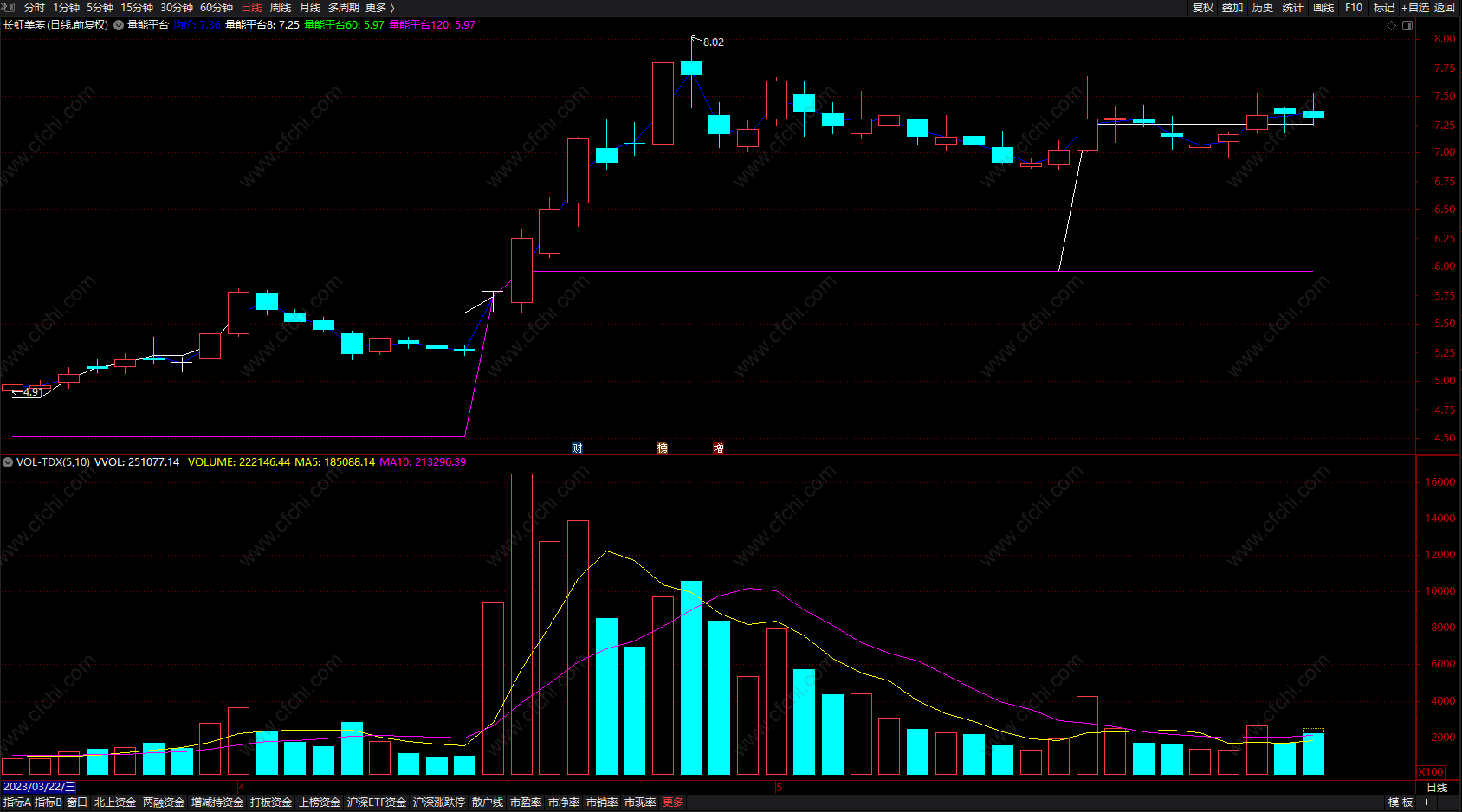Show the 市销率 indicator
The image size is (1462, 812).
click(x=602, y=802)
